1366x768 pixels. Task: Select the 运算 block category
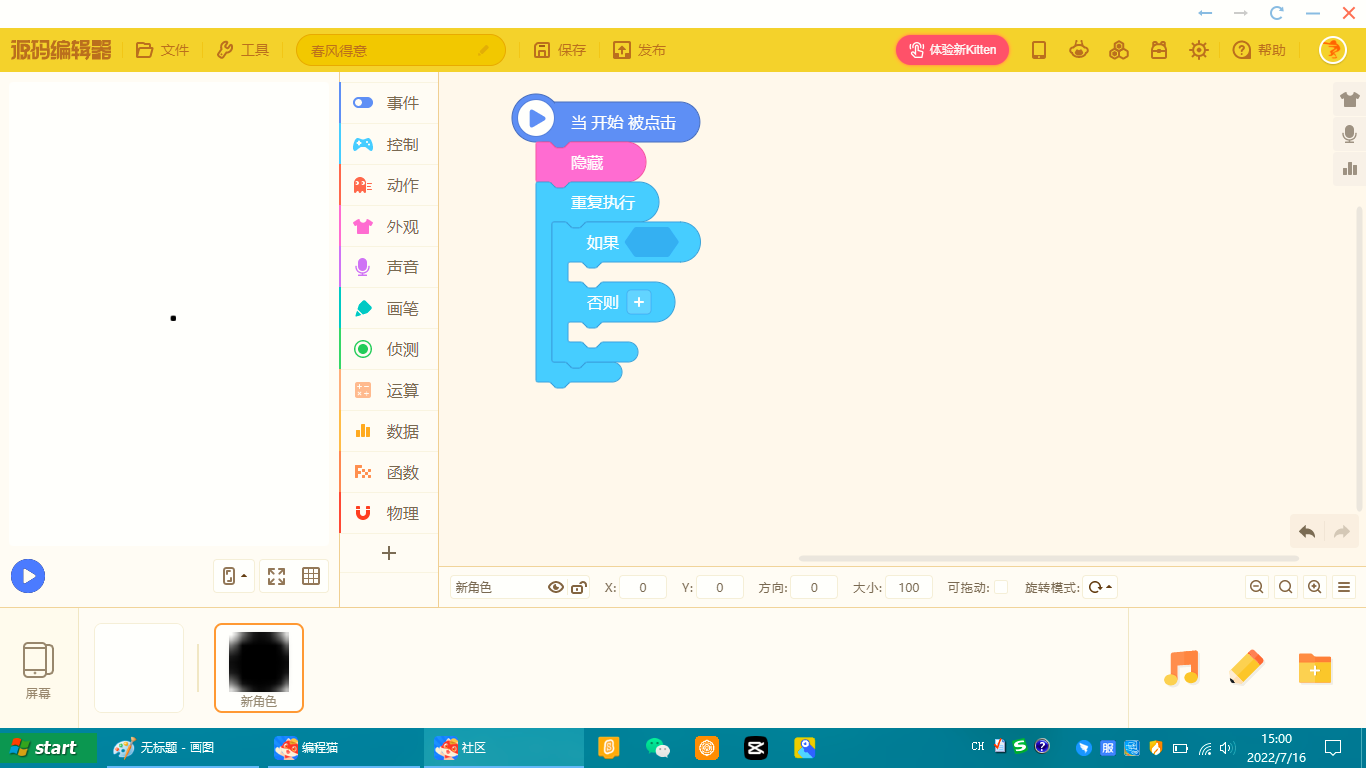(x=389, y=390)
